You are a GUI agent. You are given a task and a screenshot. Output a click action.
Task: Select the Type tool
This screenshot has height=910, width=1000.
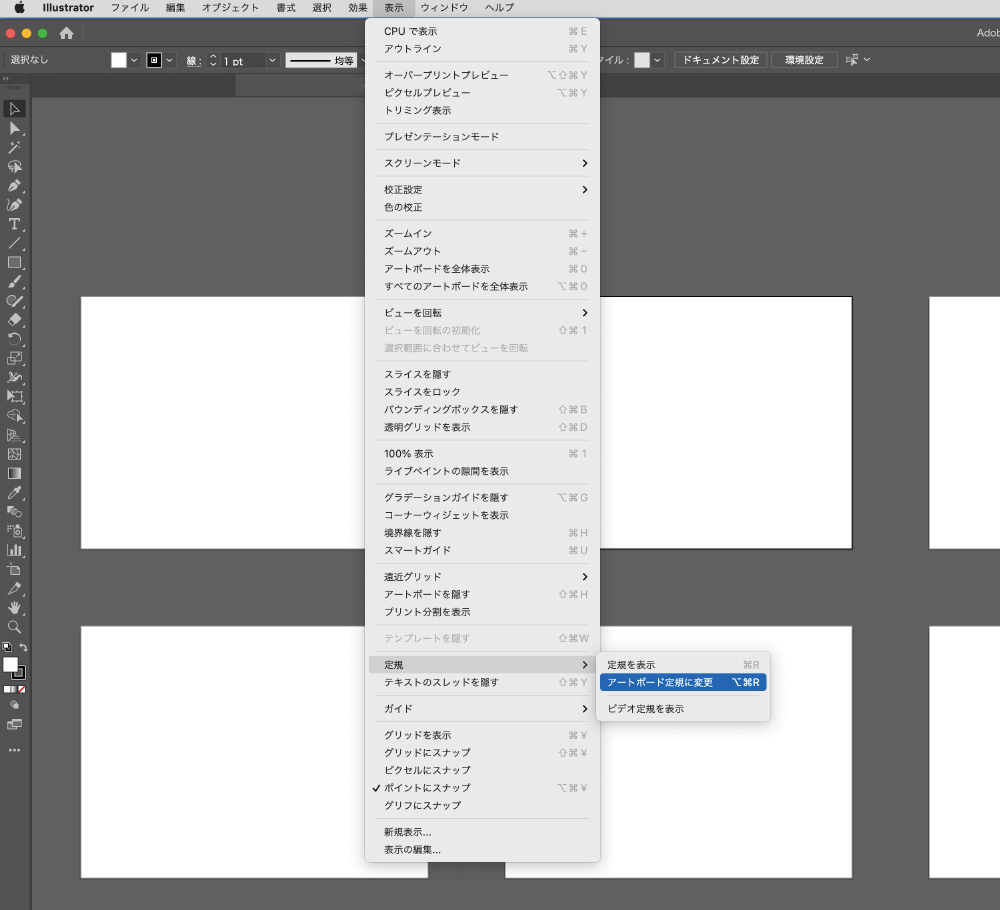[15, 224]
